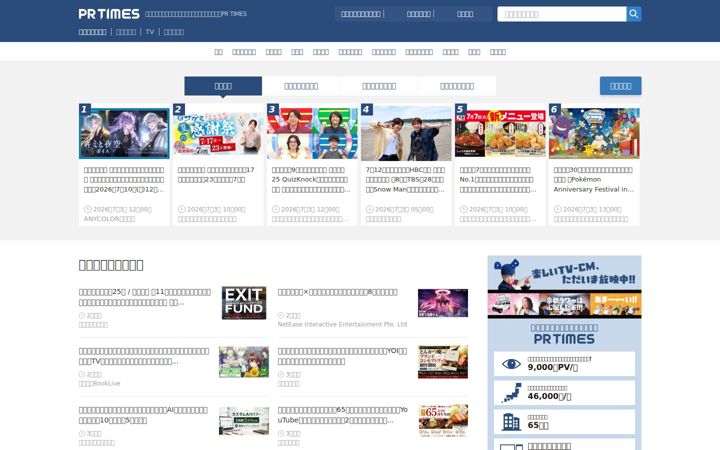Image resolution: width=720 pixels, height=450 pixels.
Task: Click the magnifier search button
Action: [634, 14]
